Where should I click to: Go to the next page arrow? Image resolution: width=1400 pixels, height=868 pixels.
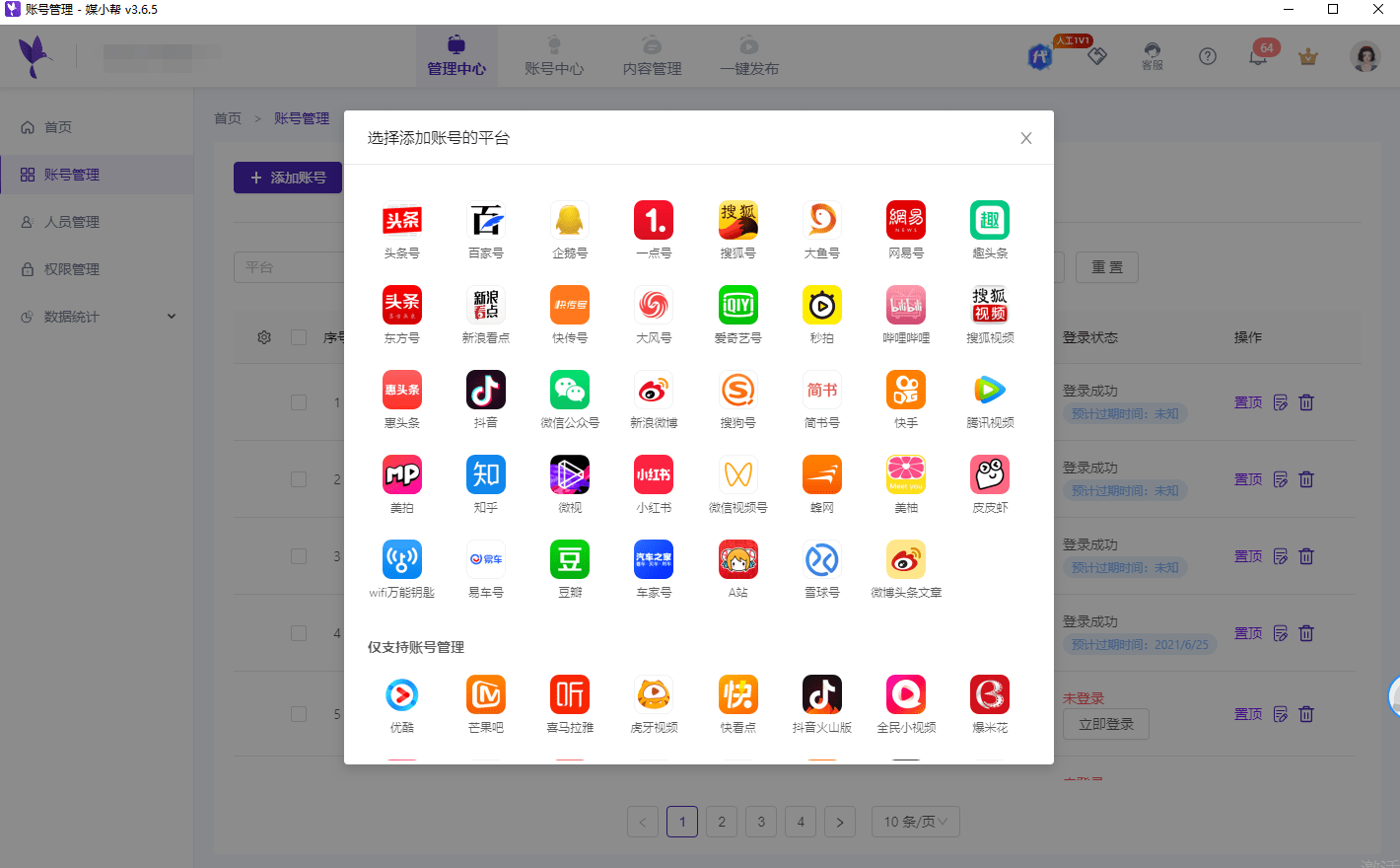click(x=840, y=822)
